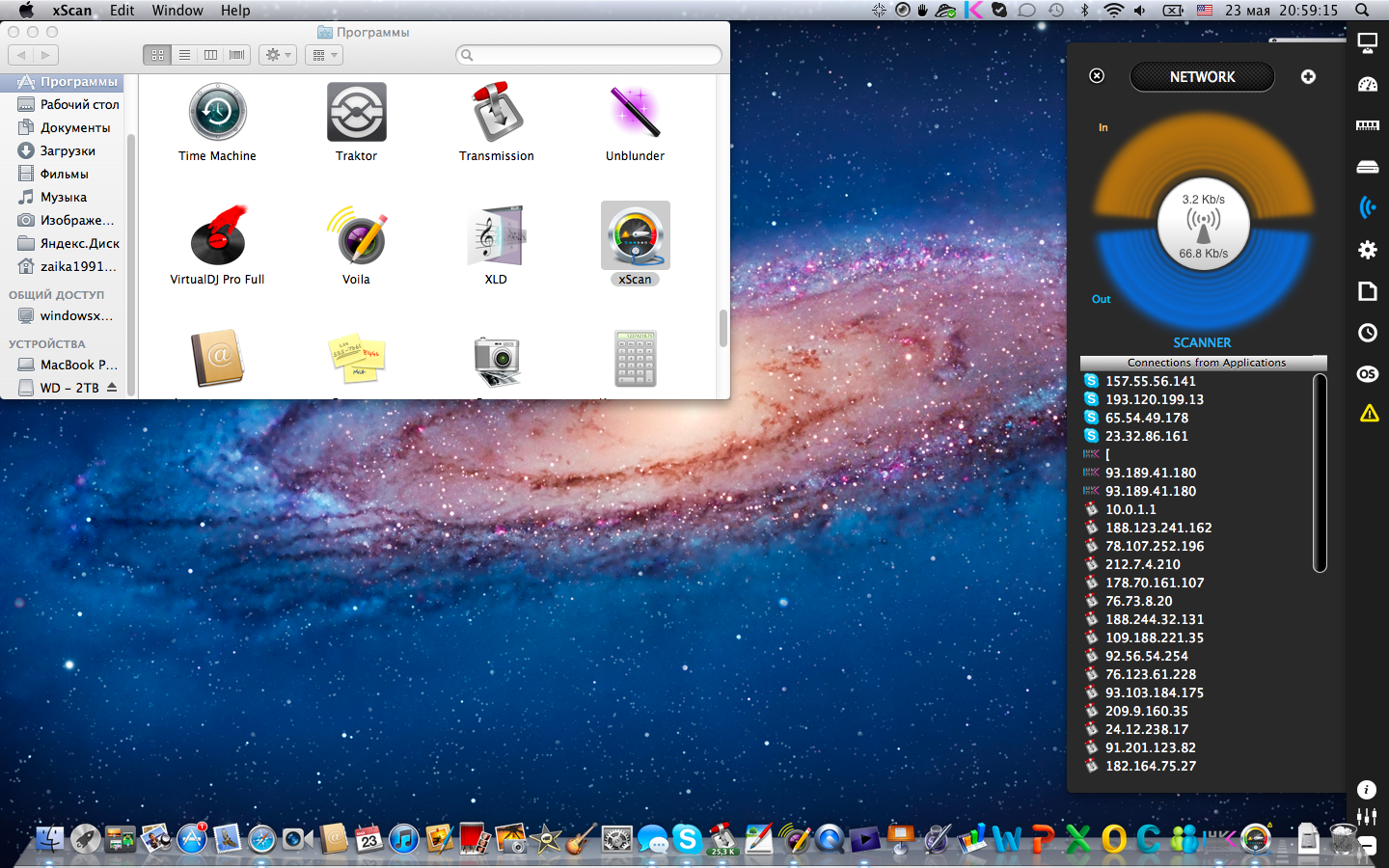The width and height of the screenshot is (1389, 868).
Task: Open the Finder gear action dropdown
Action: [278, 55]
